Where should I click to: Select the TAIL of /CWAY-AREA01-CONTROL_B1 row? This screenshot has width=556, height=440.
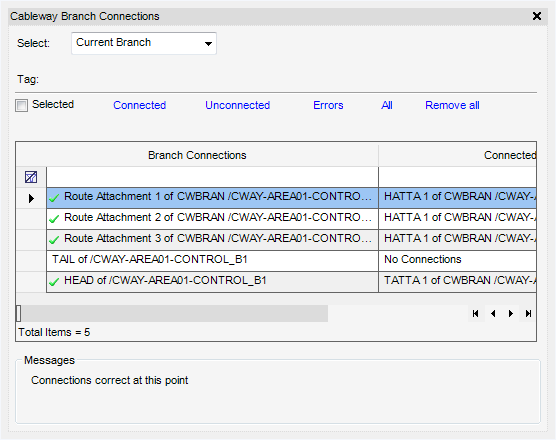tap(212, 261)
